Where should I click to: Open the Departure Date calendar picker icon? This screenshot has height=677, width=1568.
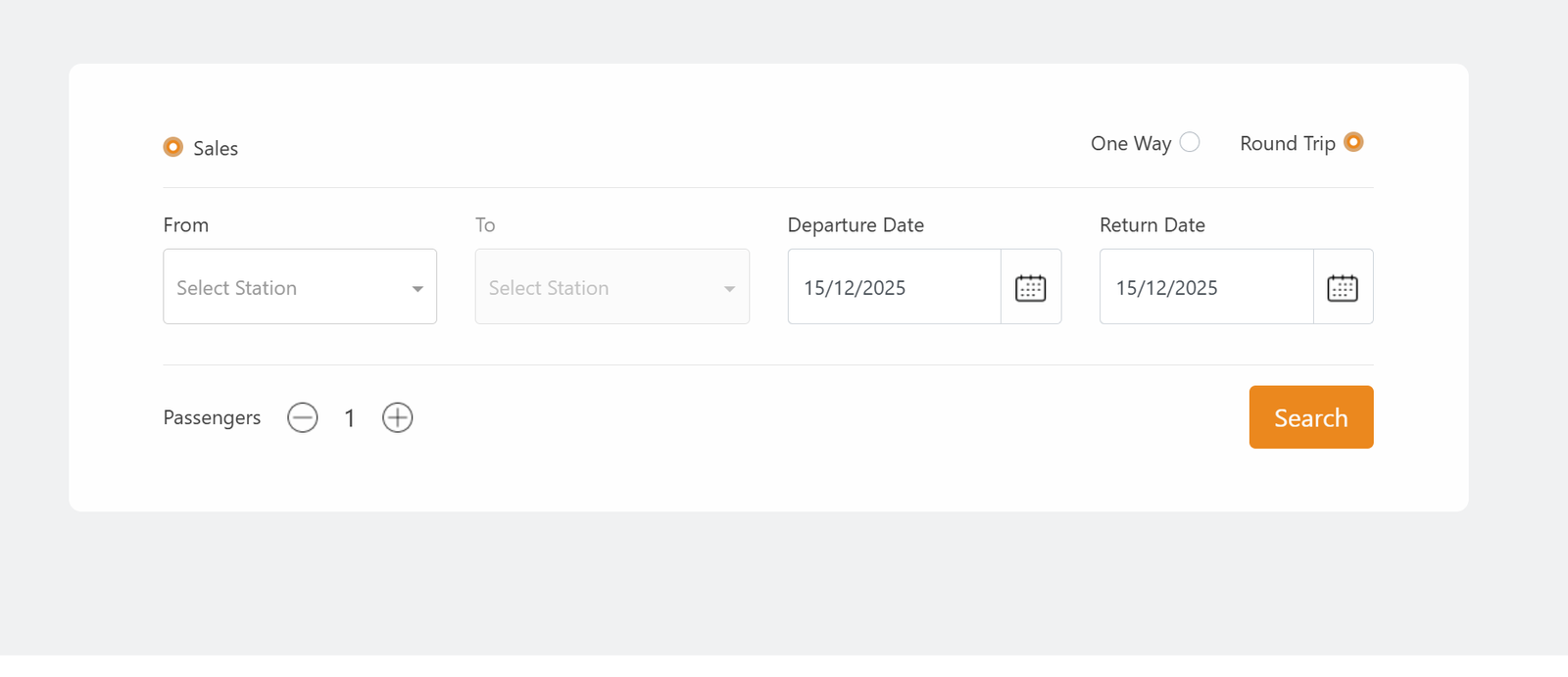point(1030,288)
